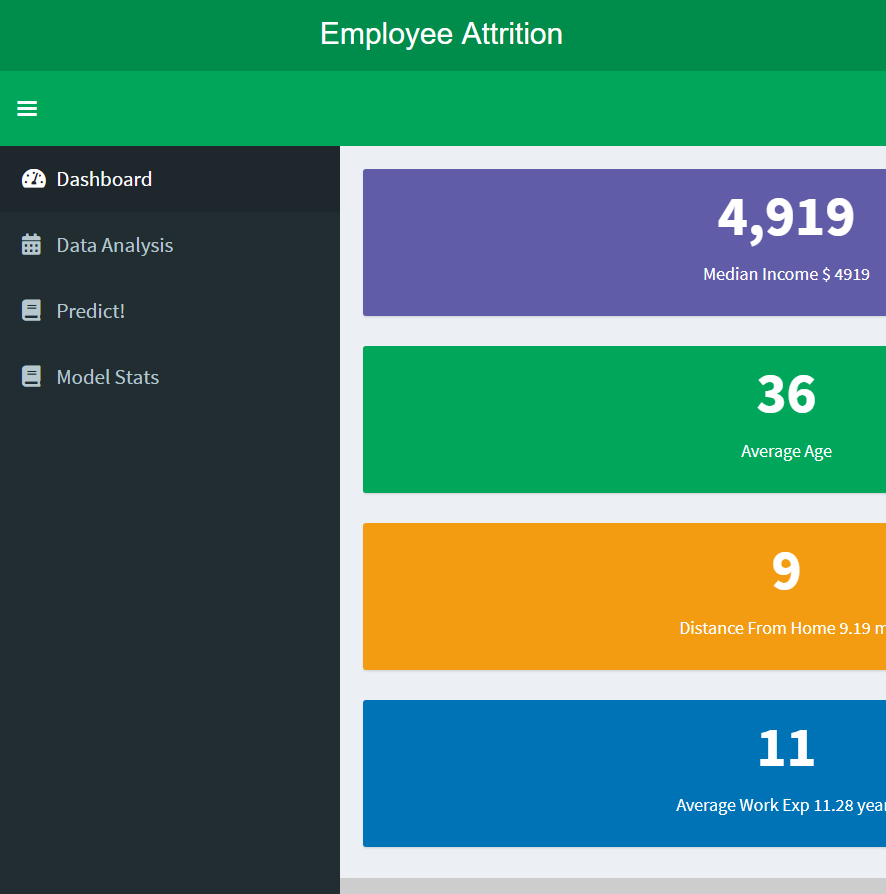Select the orange Distance From Home box
This screenshot has height=894, width=886.
tap(624, 596)
